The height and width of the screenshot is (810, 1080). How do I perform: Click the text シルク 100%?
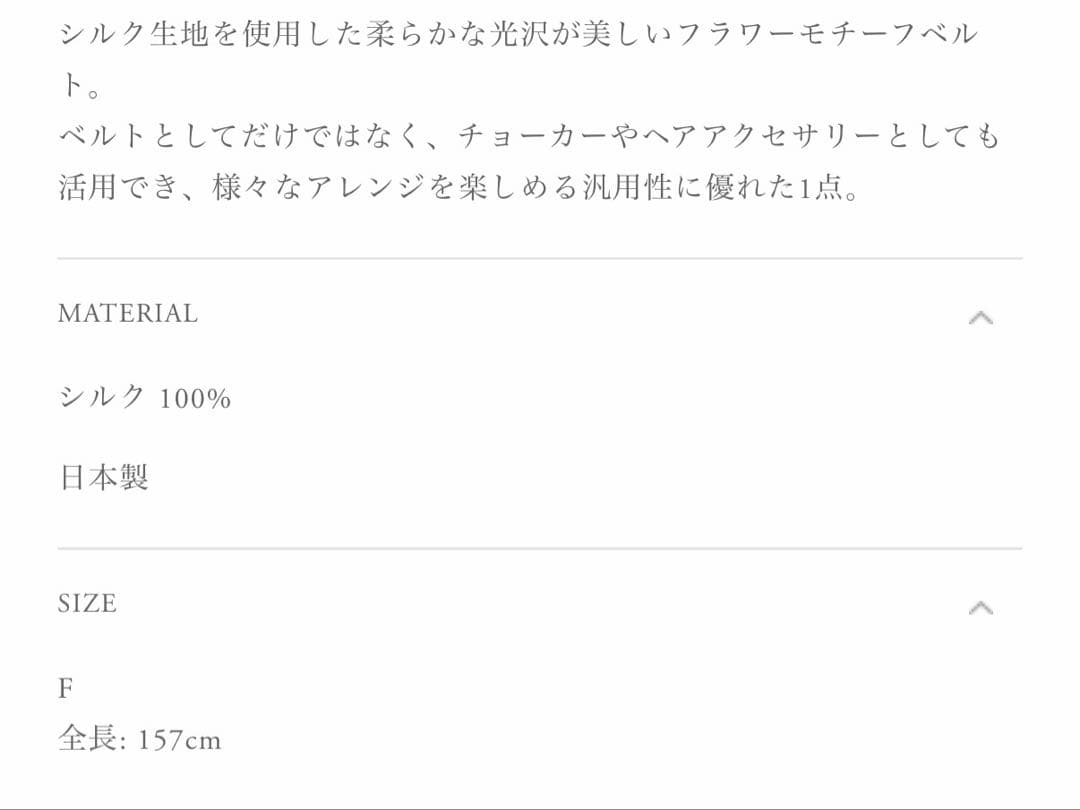143,397
